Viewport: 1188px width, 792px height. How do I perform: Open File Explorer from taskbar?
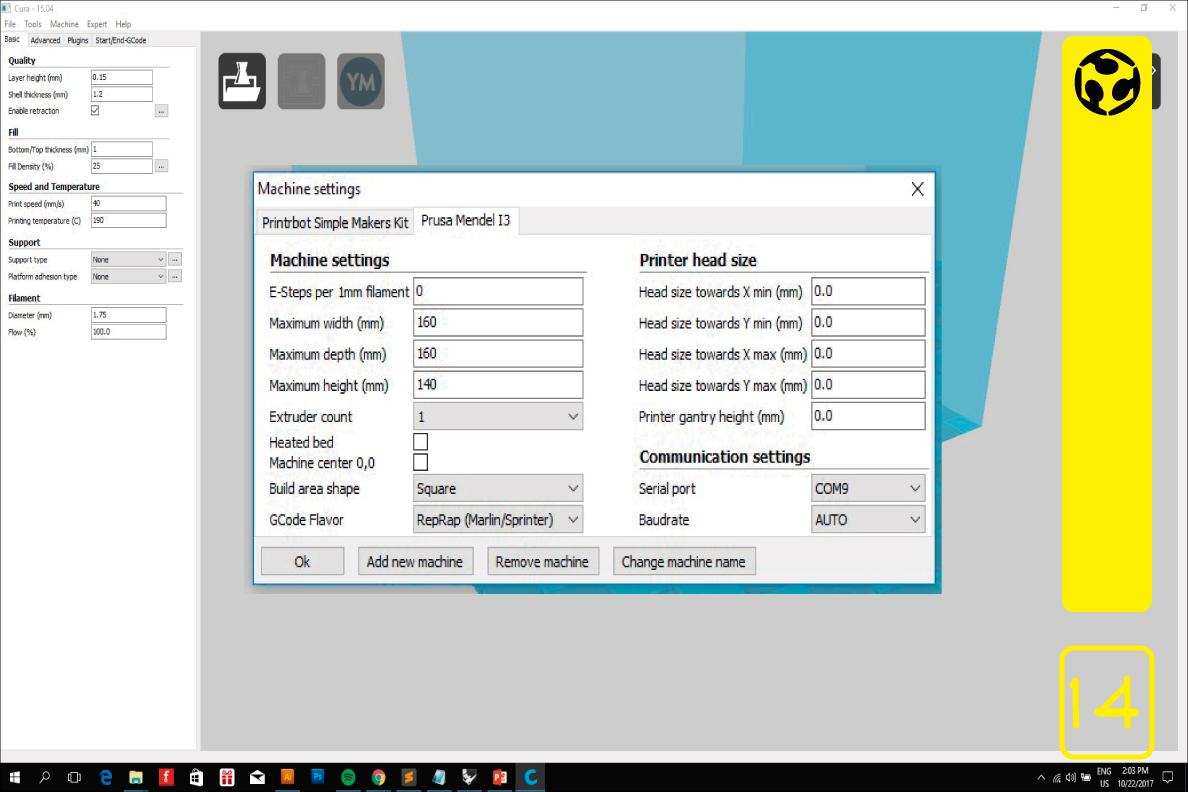point(136,777)
